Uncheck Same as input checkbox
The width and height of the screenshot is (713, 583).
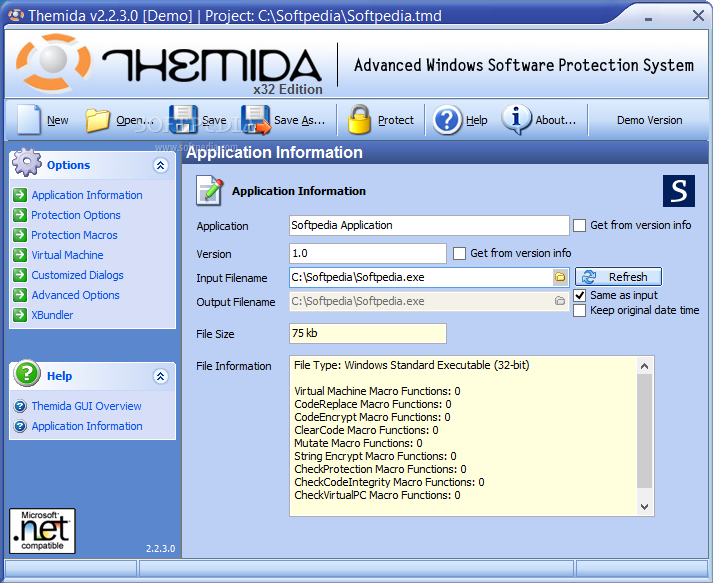579,295
